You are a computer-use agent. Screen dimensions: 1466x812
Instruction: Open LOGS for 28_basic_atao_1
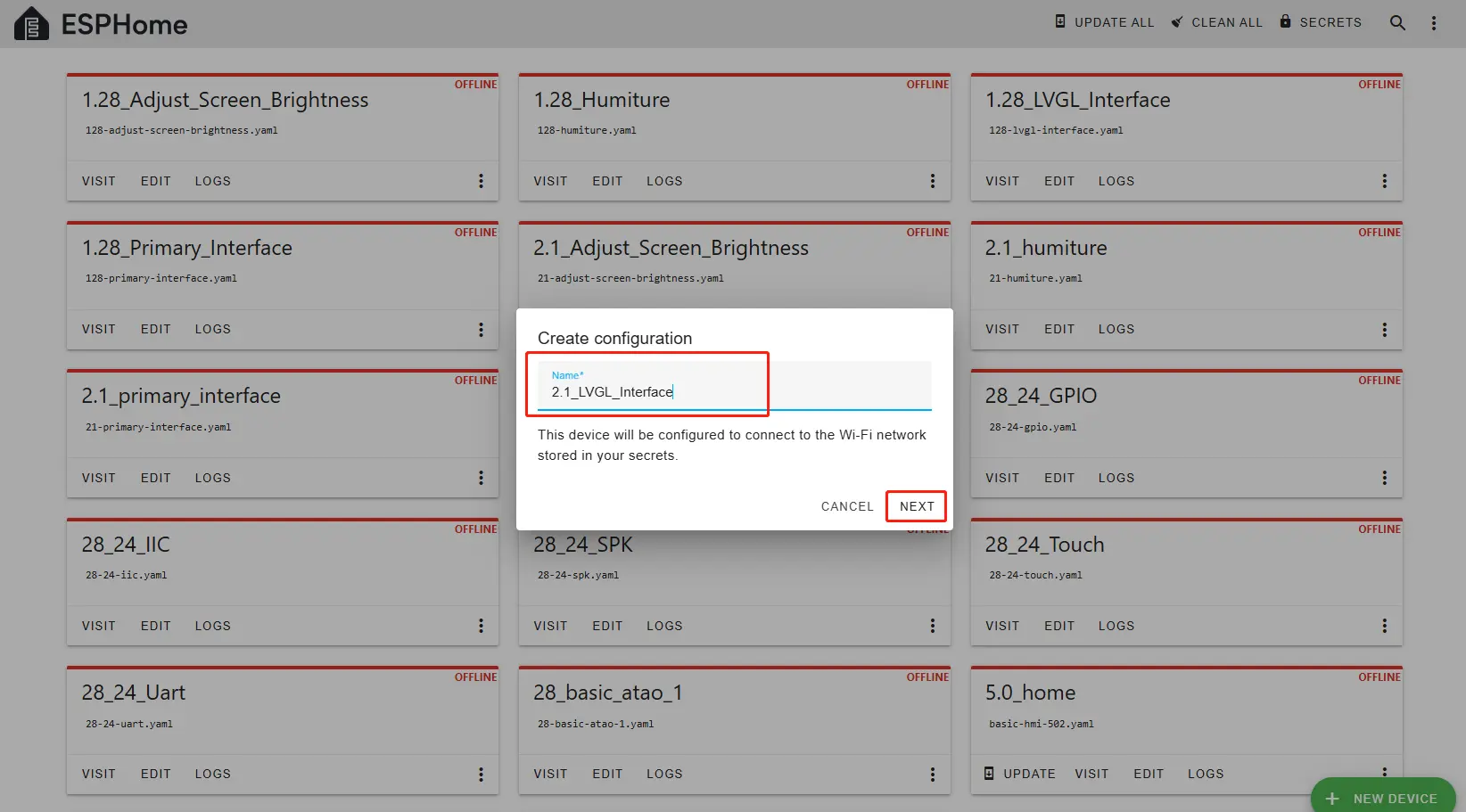tap(664, 774)
